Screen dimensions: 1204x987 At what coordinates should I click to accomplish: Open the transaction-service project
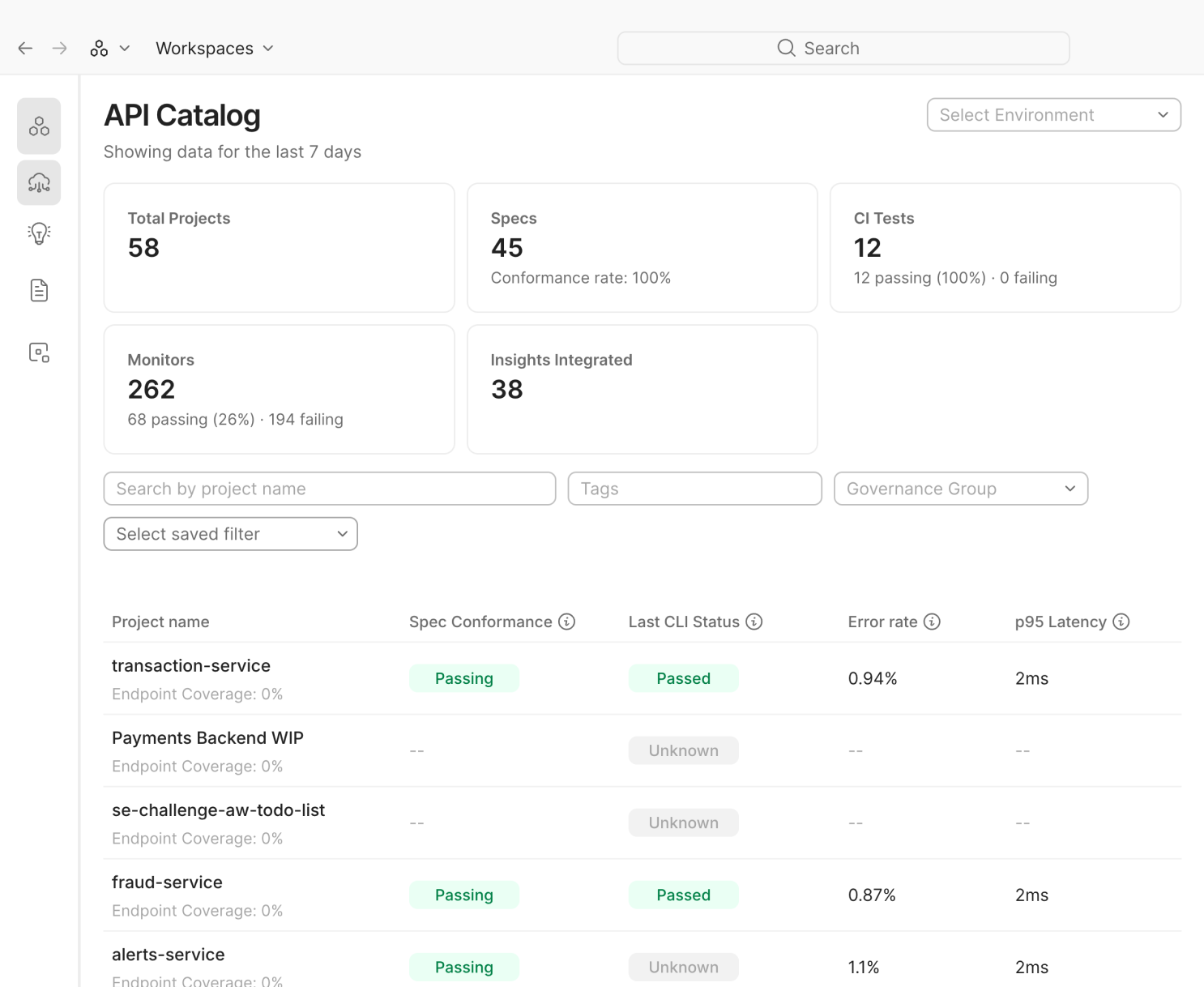tap(190, 665)
